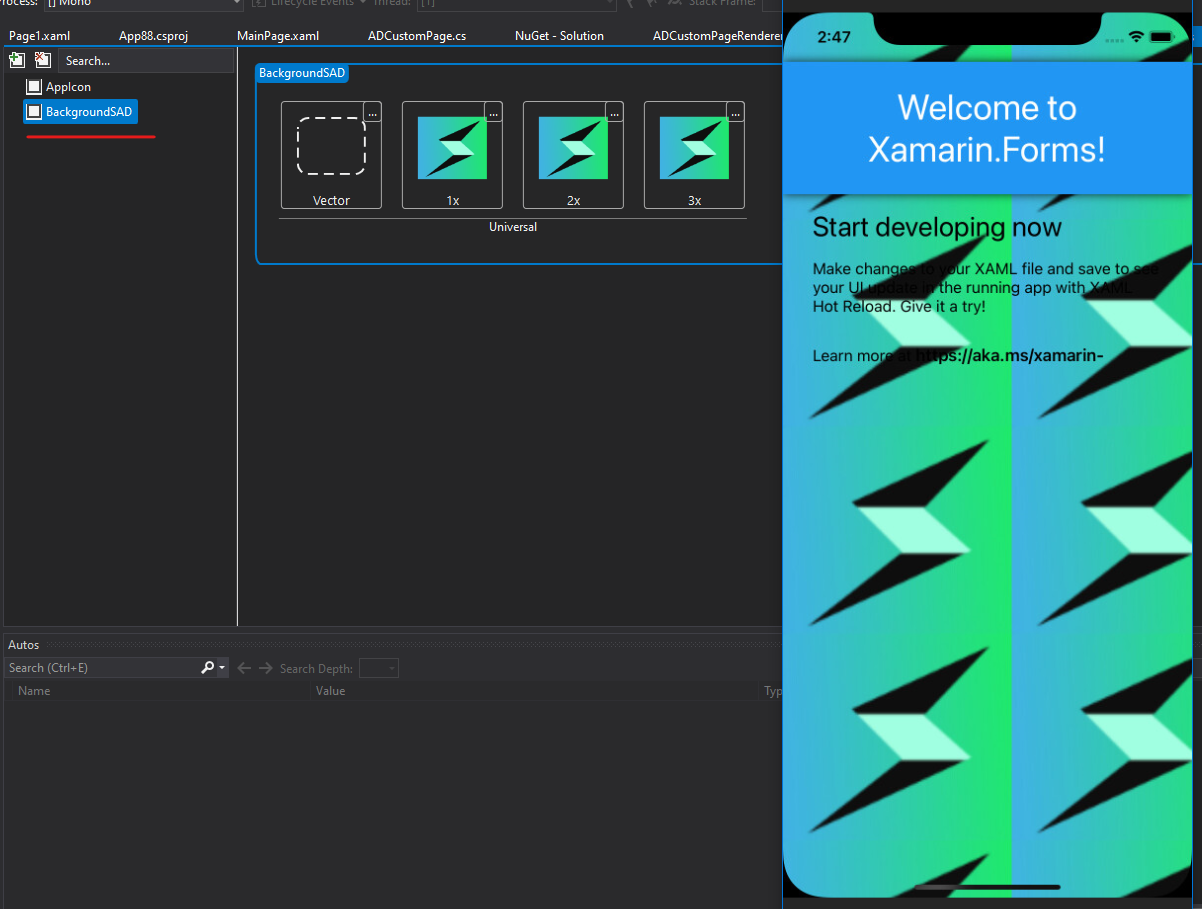The height and width of the screenshot is (909, 1202).
Task: Select the 1x image thumbnail
Action: click(x=452, y=147)
